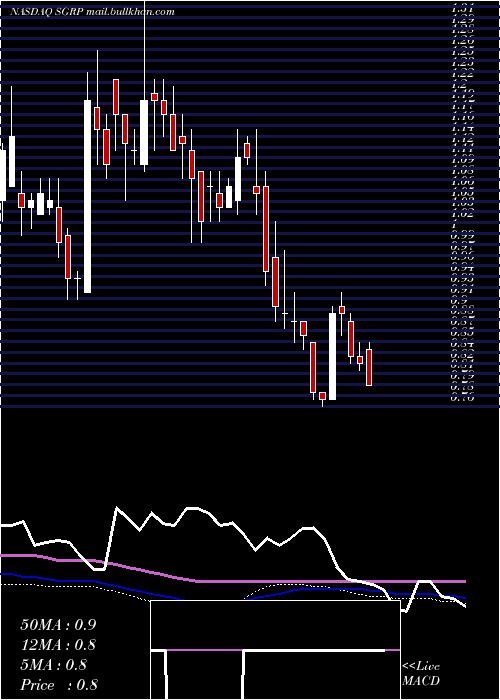Click the 12MA : 0.8 label
The image size is (500, 700).
(58, 645)
